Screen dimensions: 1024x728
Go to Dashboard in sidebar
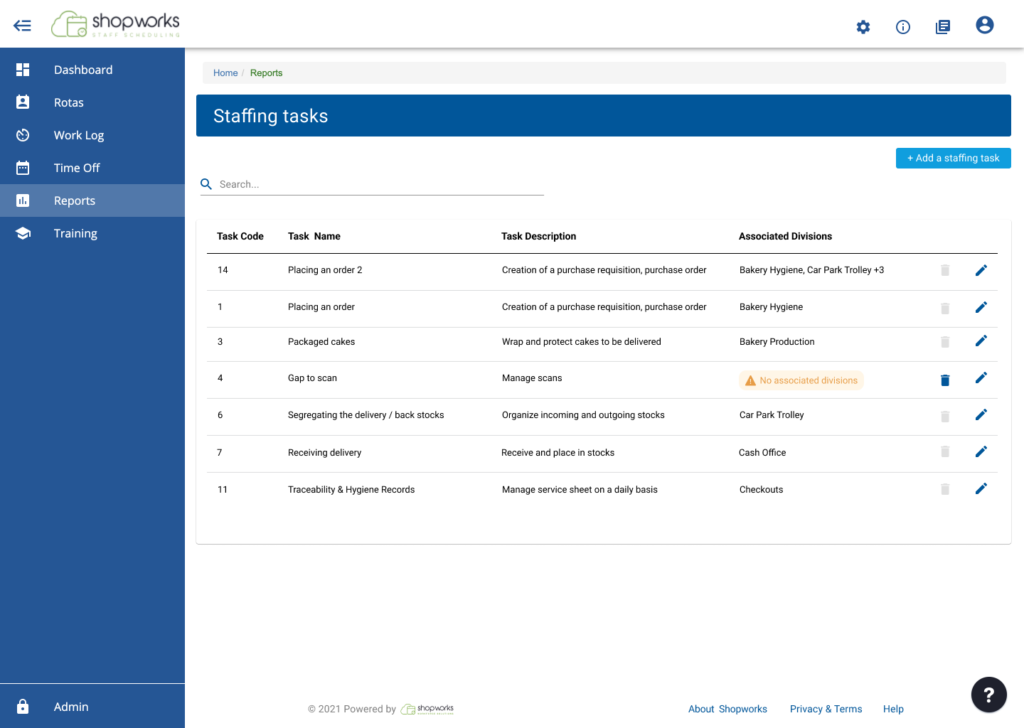click(x=83, y=70)
